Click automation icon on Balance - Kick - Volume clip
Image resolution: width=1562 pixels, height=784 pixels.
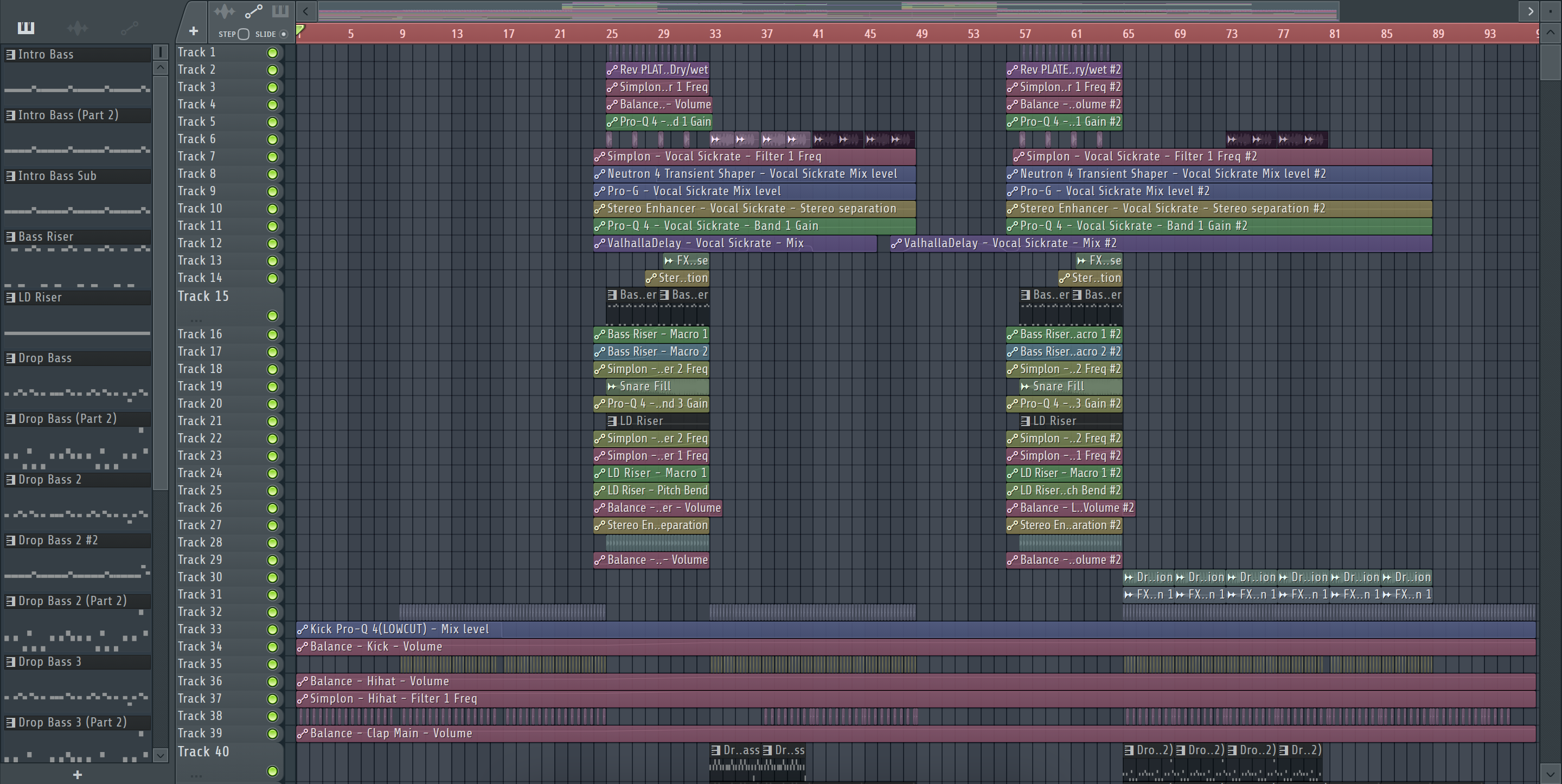point(303,647)
